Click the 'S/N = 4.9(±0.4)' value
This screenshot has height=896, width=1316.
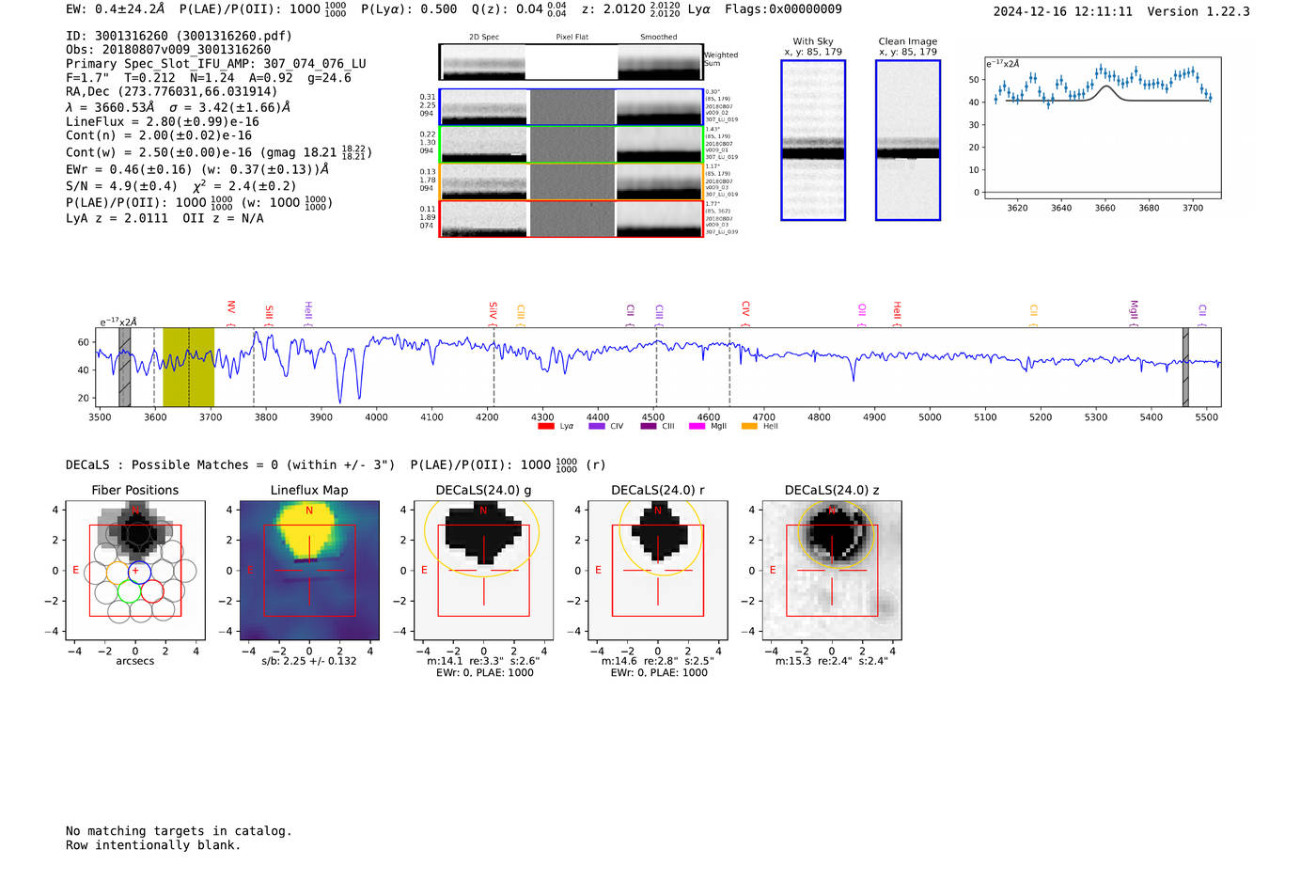click(121, 186)
